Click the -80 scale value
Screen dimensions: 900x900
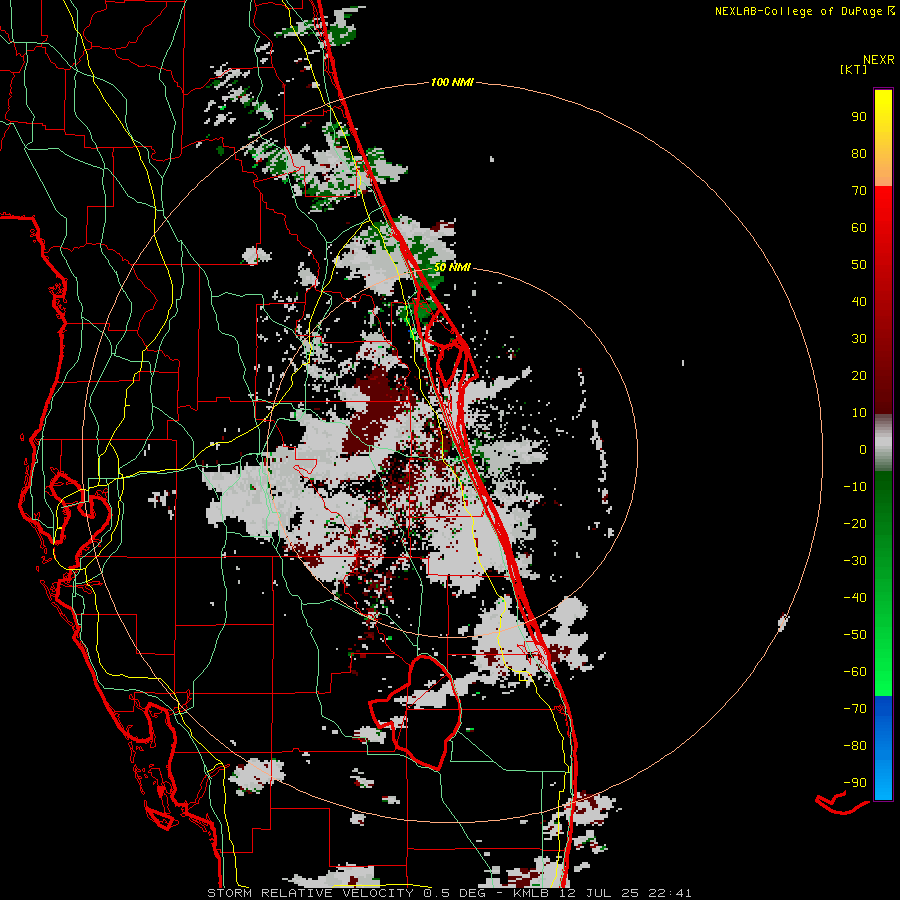(855, 746)
